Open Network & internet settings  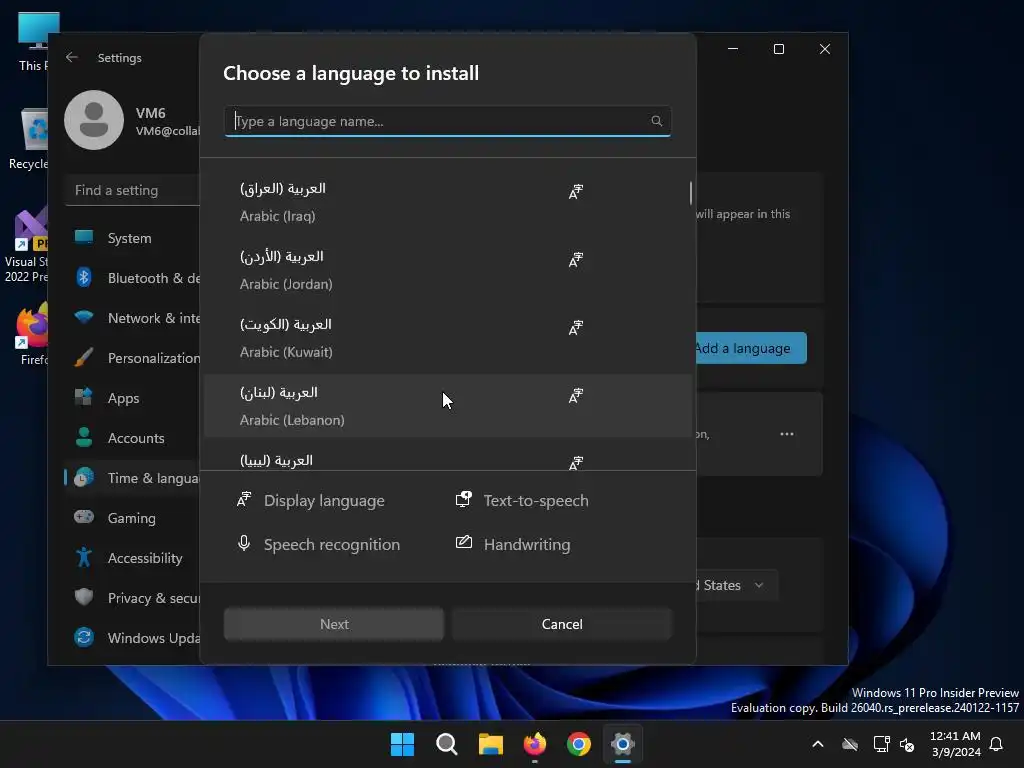132,317
